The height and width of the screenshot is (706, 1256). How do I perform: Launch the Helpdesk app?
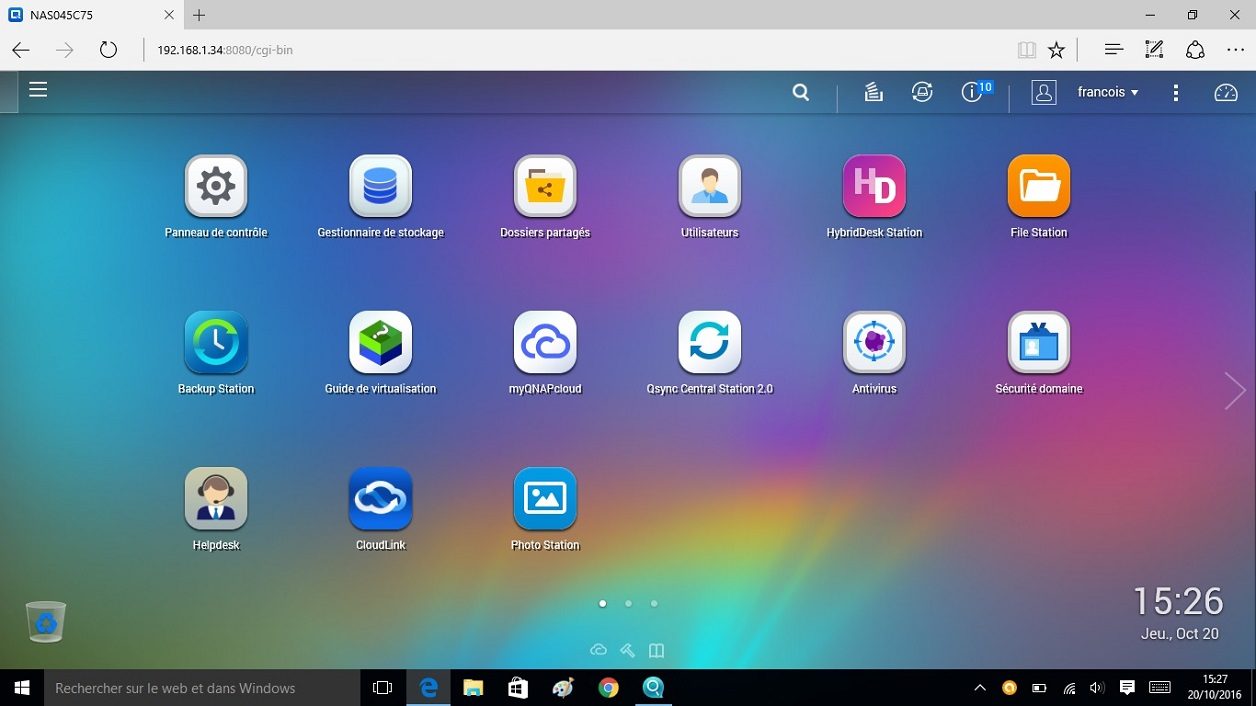216,498
